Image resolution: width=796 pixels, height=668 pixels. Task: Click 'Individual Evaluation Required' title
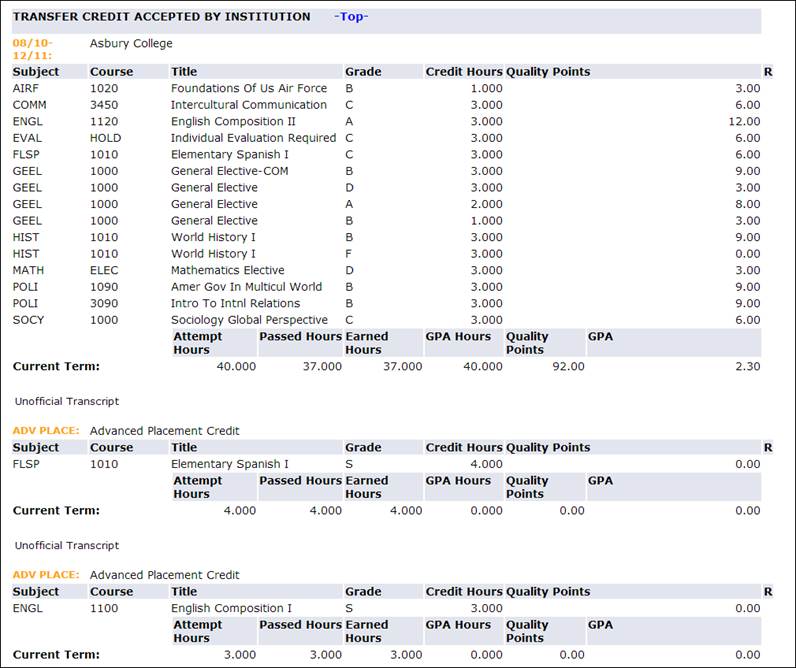(253, 138)
